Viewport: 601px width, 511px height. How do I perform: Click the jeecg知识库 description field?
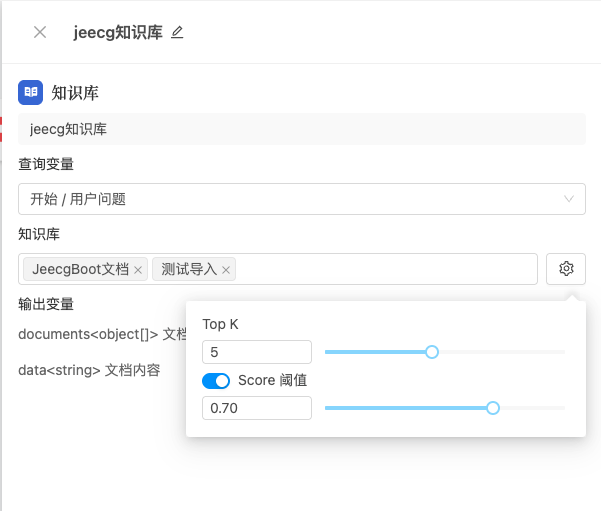tap(302, 129)
